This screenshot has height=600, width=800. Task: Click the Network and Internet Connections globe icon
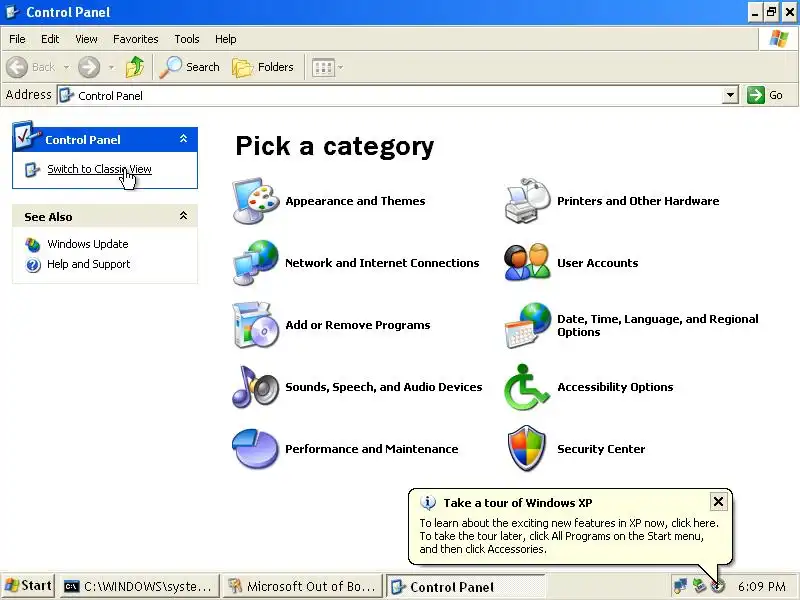(x=256, y=263)
